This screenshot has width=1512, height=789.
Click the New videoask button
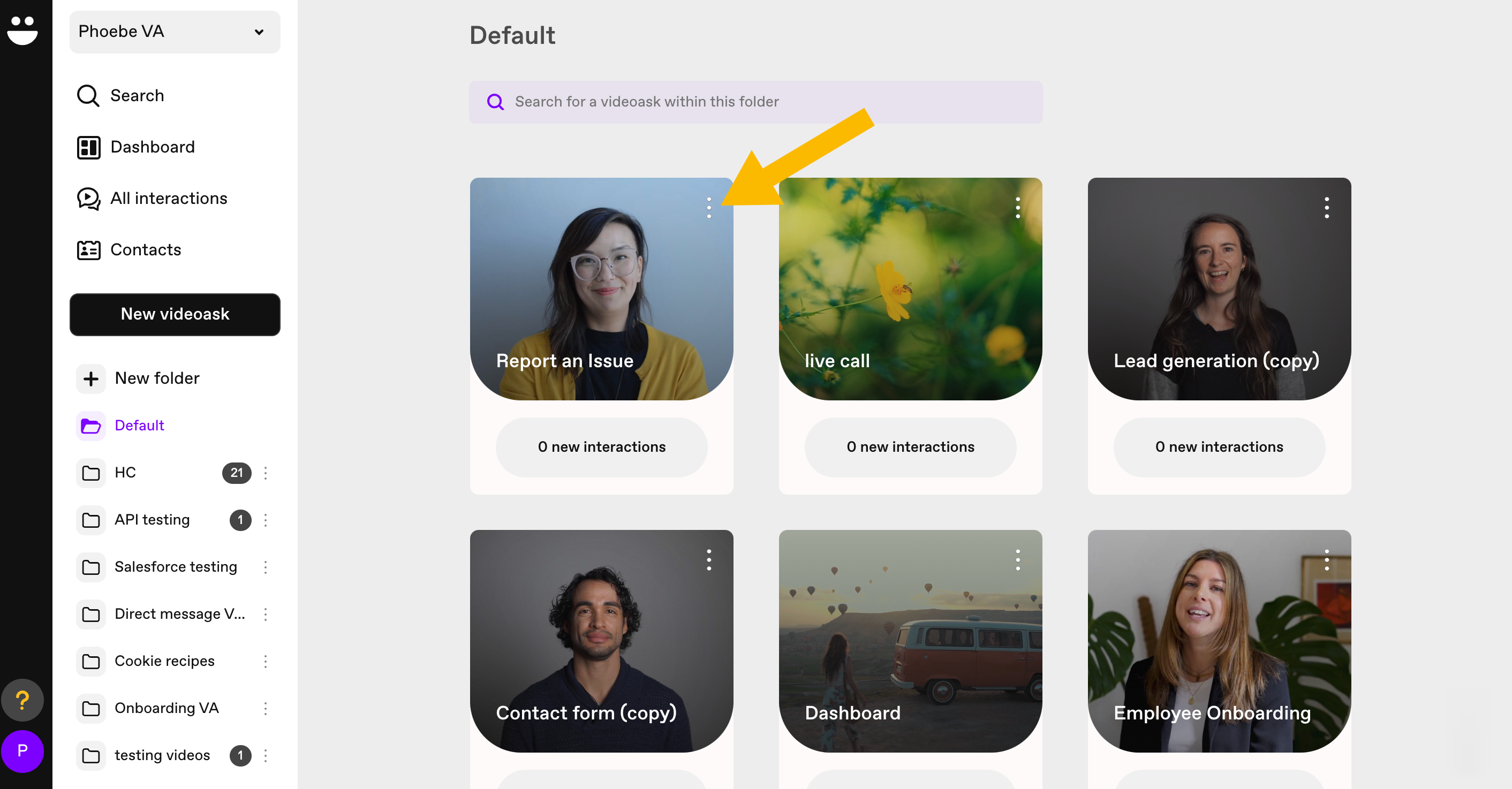[175, 314]
